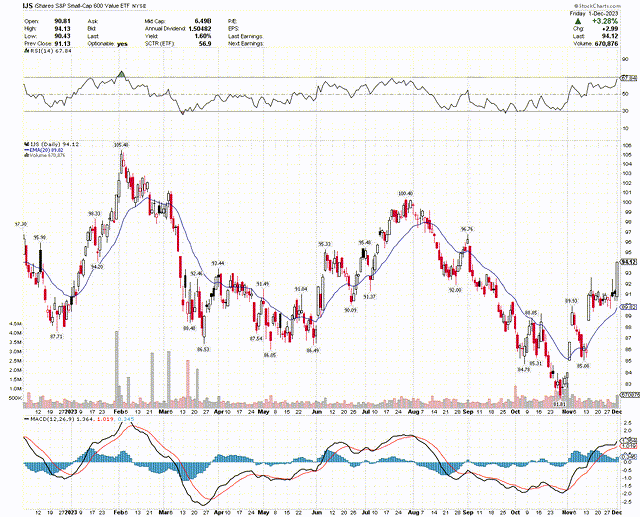Click the Low value 90.43
The image size is (640, 517).
pyautogui.click(x=62, y=36)
